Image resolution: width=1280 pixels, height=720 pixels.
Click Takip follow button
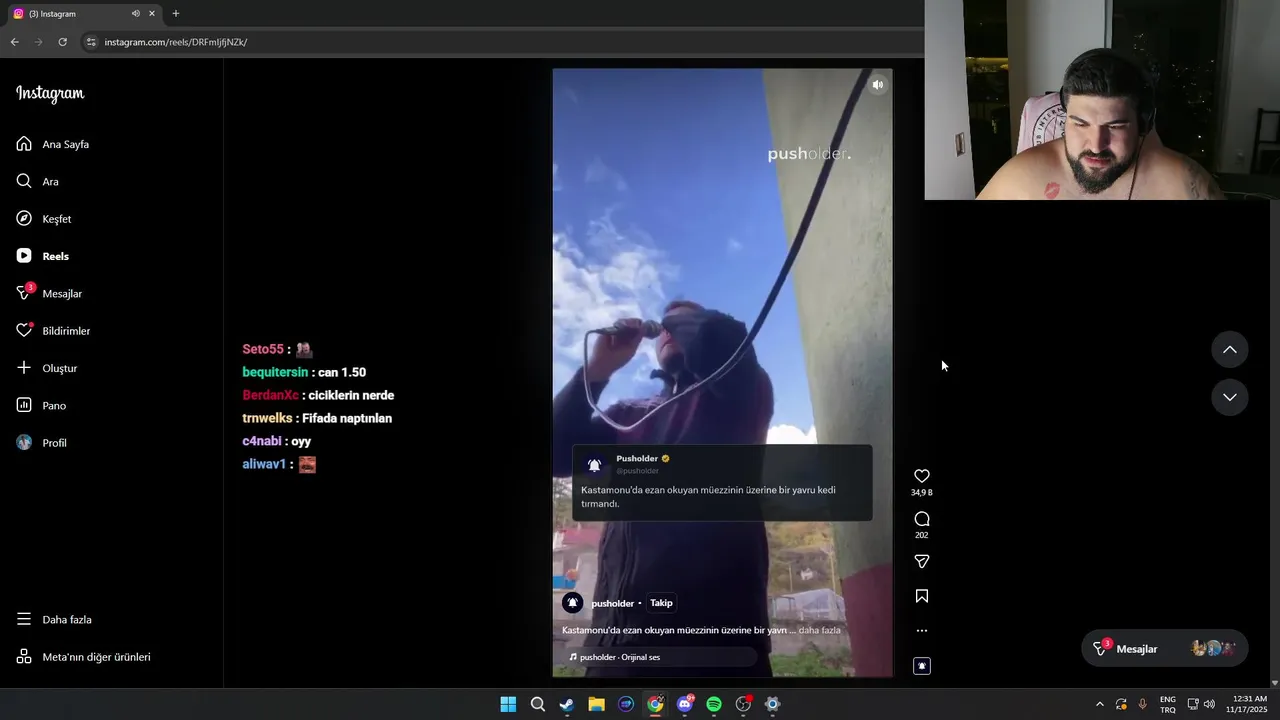(x=661, y=603)
